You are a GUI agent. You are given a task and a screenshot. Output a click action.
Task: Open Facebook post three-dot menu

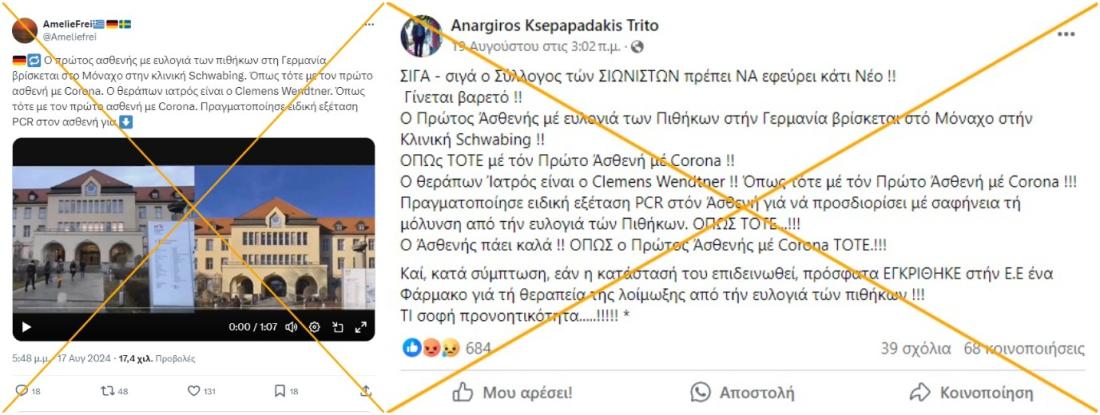pyautogui.click(x=1066, y=34)
